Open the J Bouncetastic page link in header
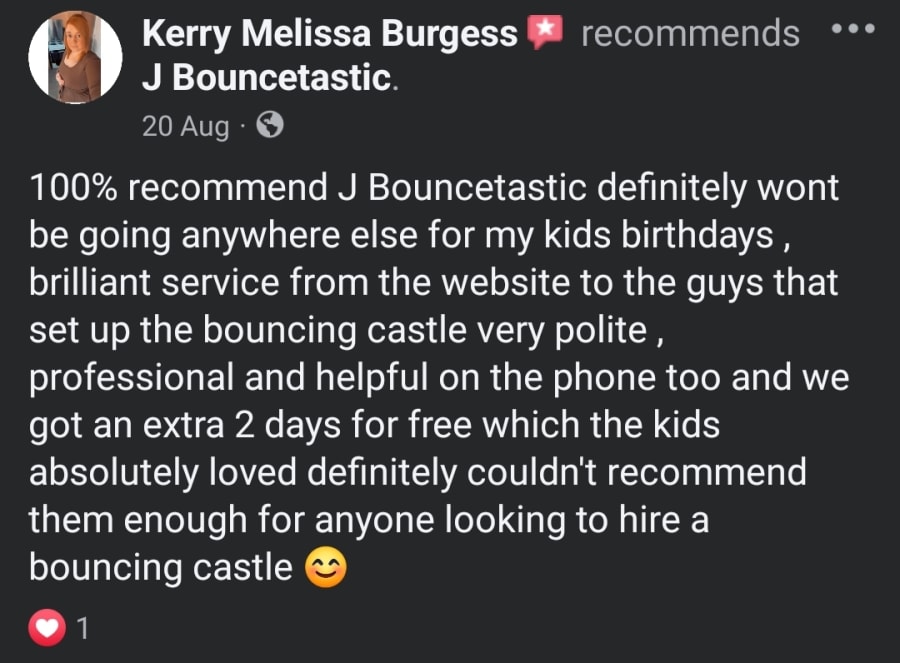900x663 pixels. tap(266, 78)
